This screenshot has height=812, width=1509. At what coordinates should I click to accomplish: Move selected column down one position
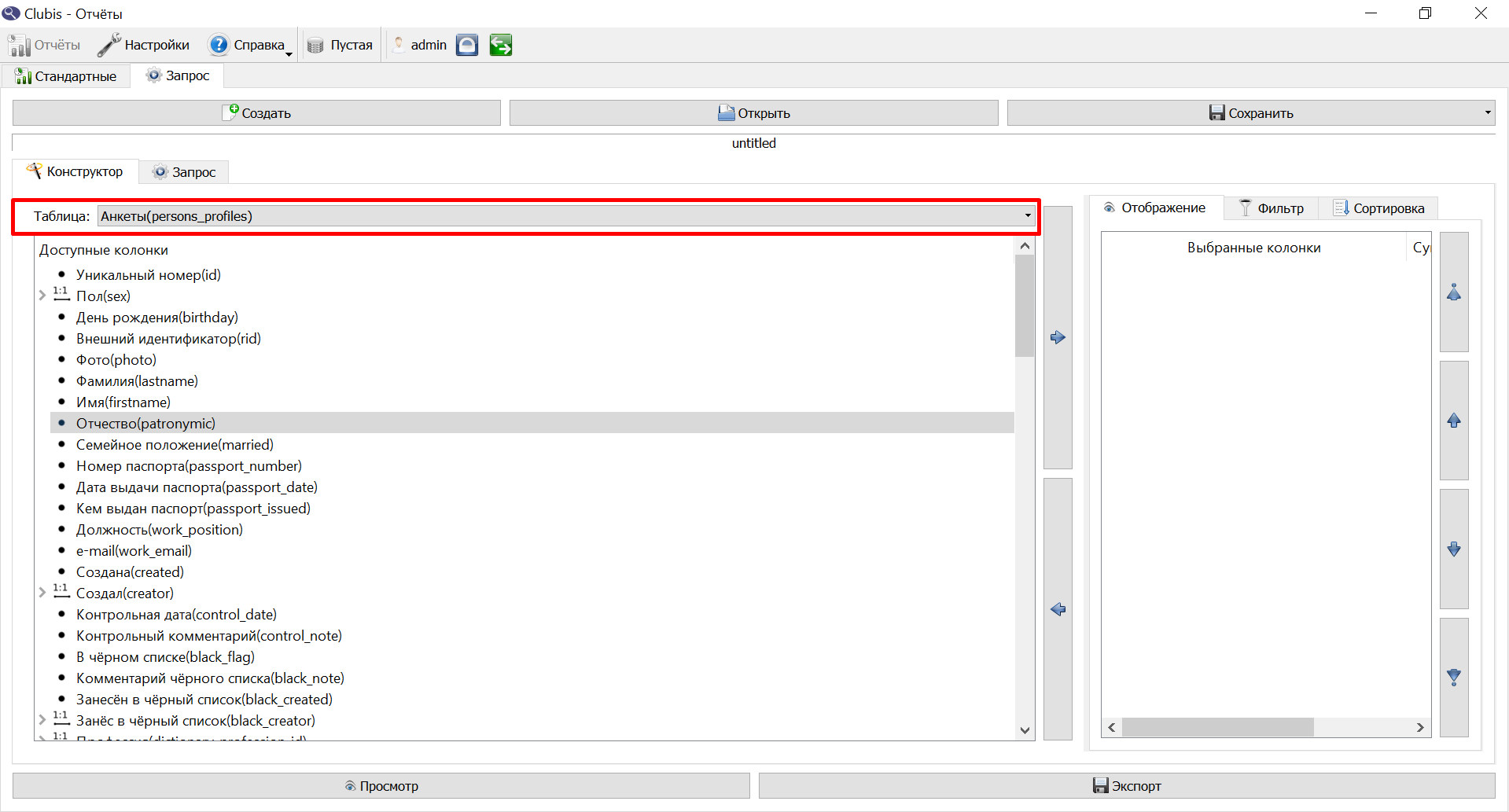coord(1454,549)
